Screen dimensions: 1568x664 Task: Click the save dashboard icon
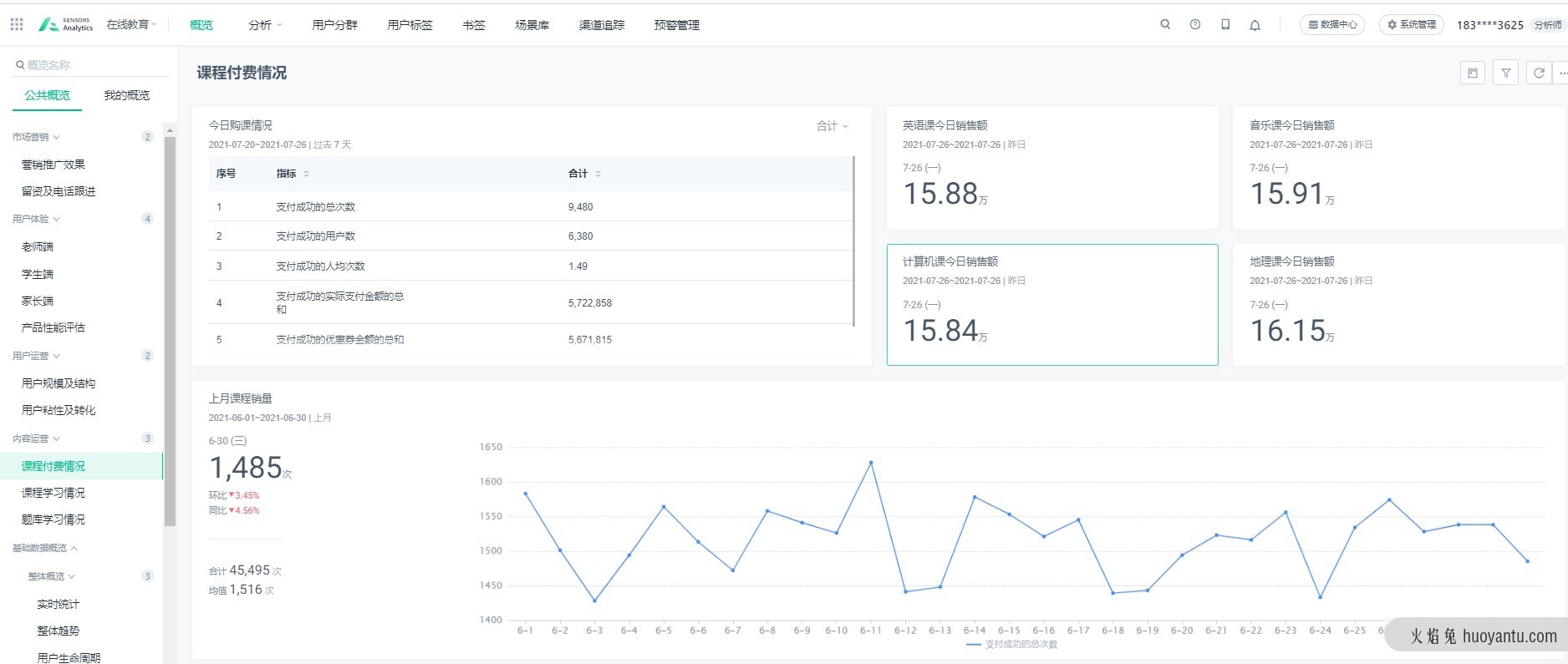click(x=1473, y=73)
